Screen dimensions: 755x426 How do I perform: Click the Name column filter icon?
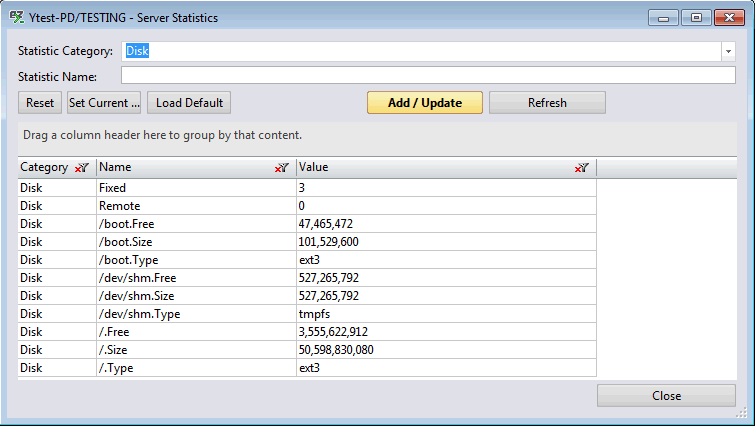[x=282, y=168]
